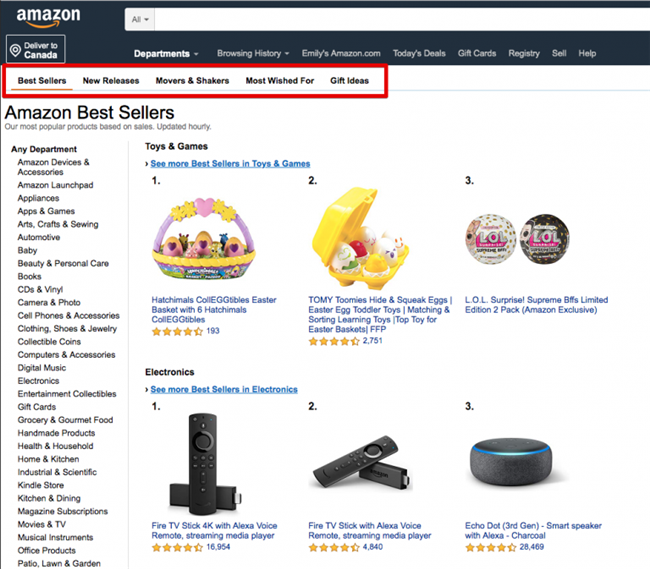This screenshot has width=650, height=569.
Task: Open the All search category dropdown
Action: click(140, 19)
